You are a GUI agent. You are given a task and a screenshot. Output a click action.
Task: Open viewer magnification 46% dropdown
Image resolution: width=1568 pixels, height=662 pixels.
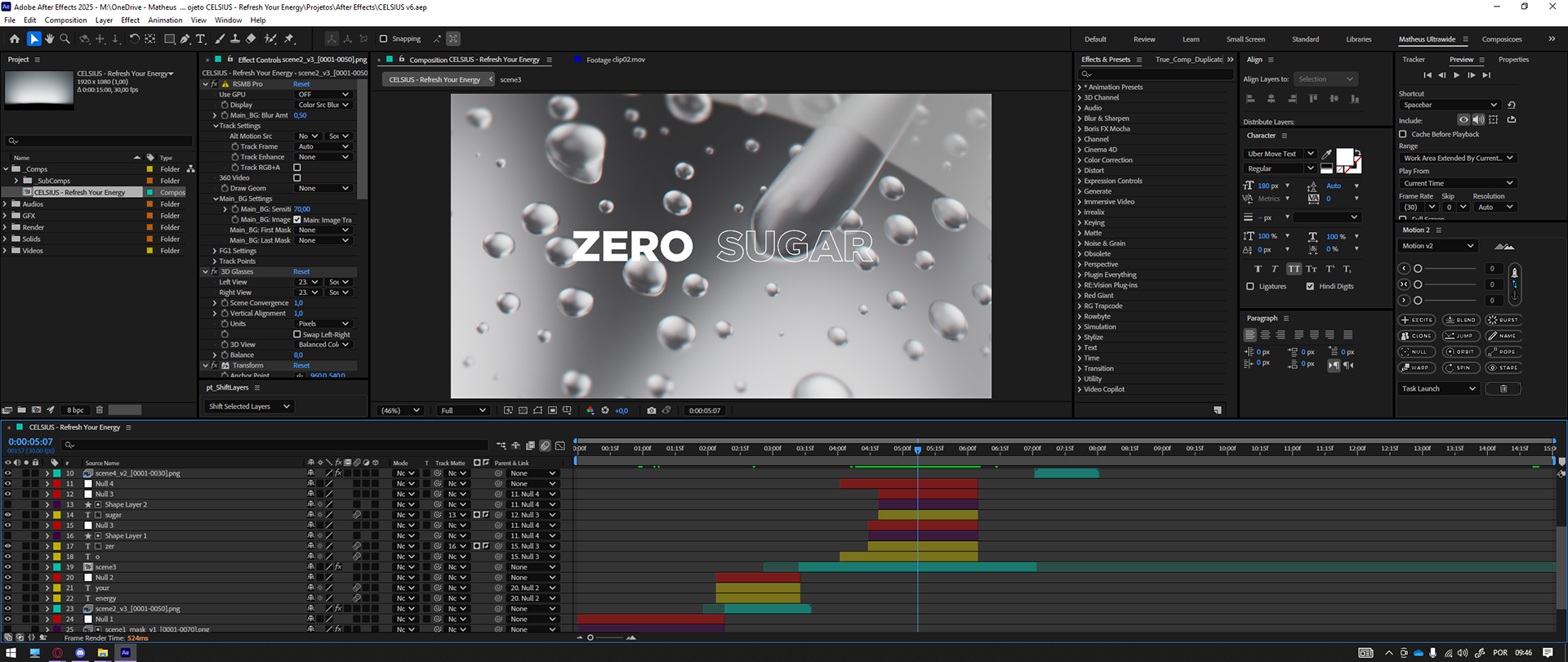point(400,410)
